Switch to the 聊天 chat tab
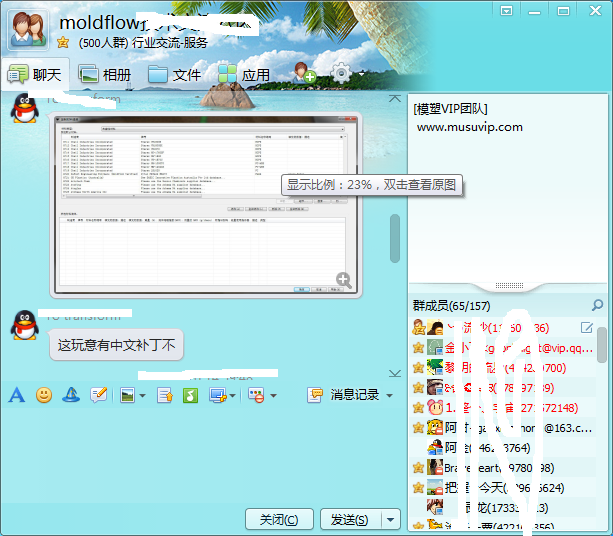The width and height of the screenshot is (613, 536). tap(35, 74)
